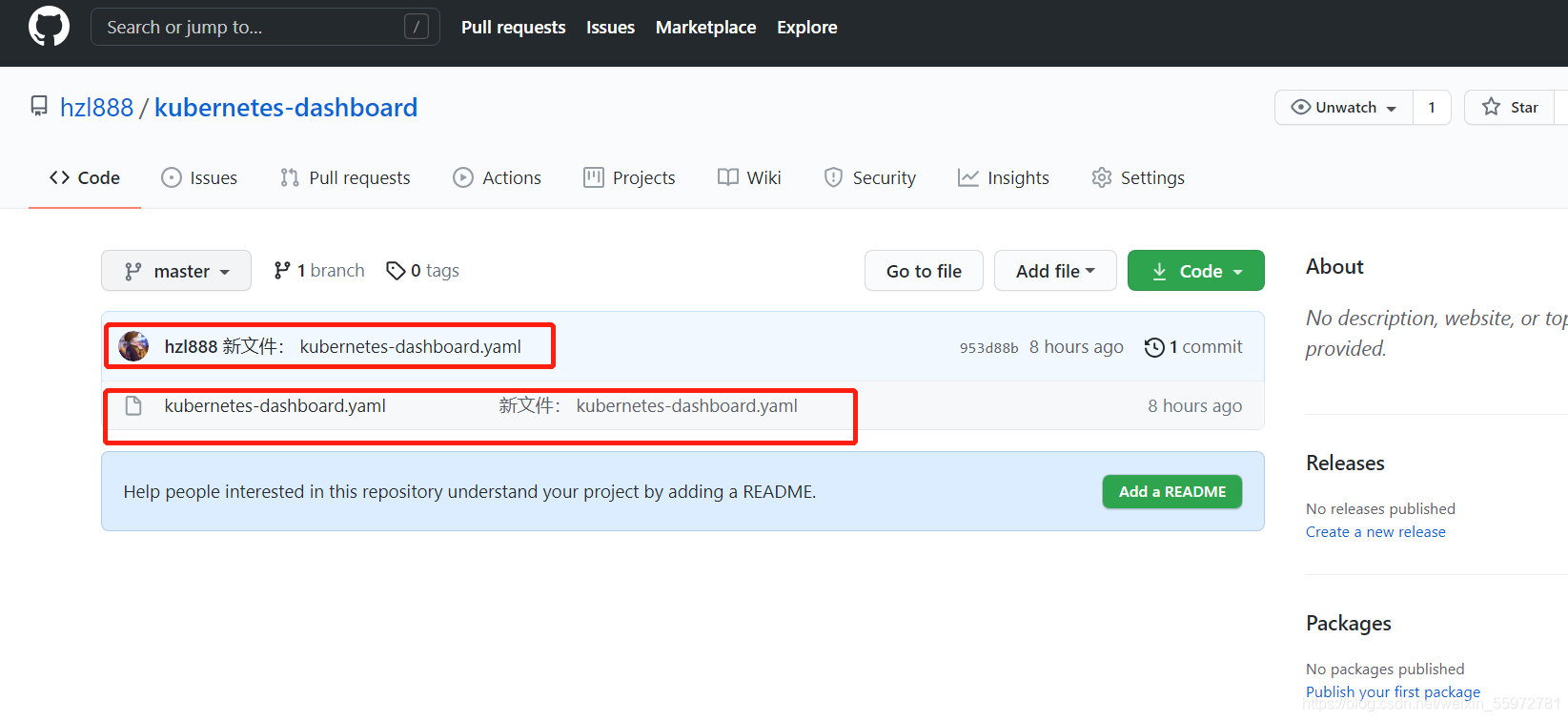Click the Releases heading
Screen dimensions: 1568x721
click(x=1345, y=463)
